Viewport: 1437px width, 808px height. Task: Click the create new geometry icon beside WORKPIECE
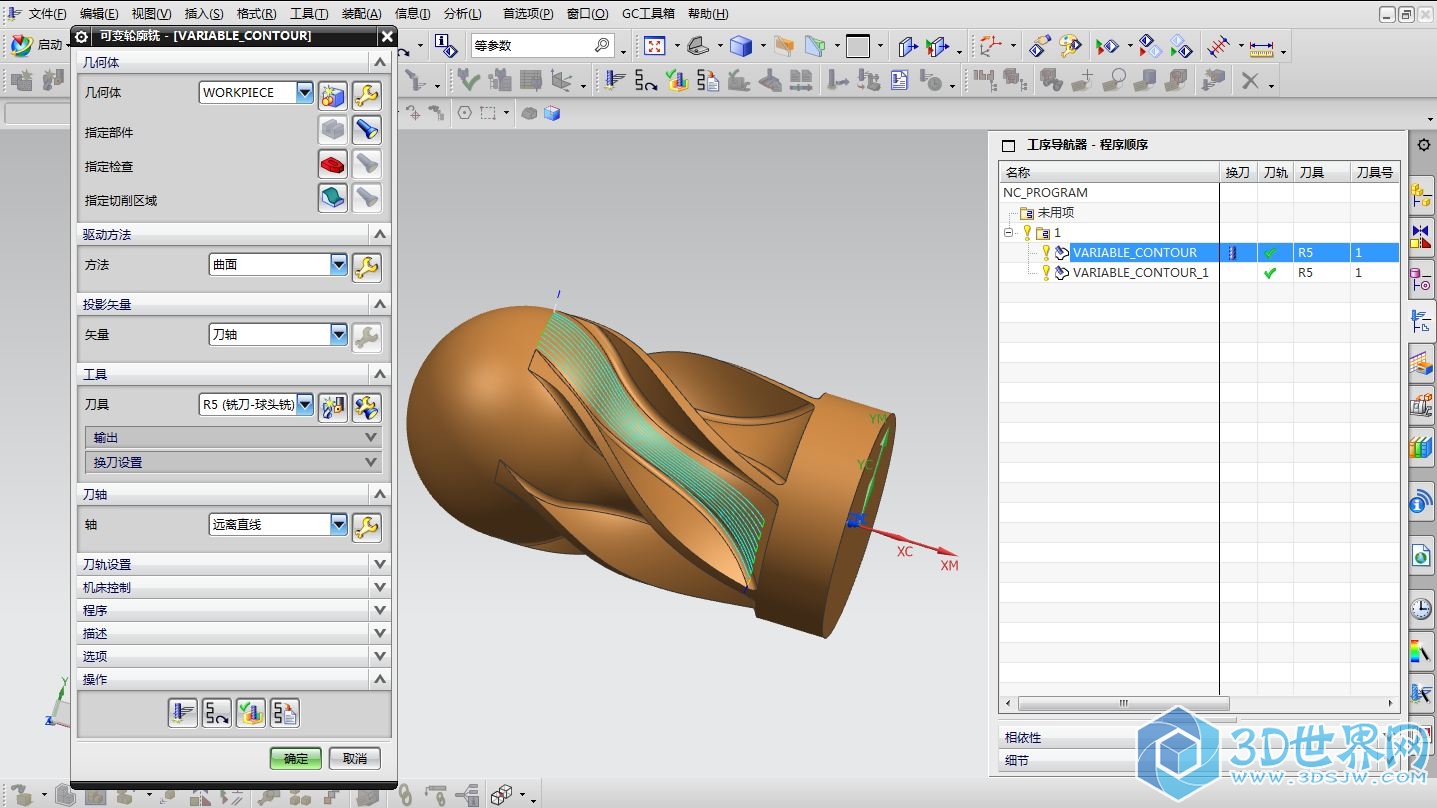point(333,96)
